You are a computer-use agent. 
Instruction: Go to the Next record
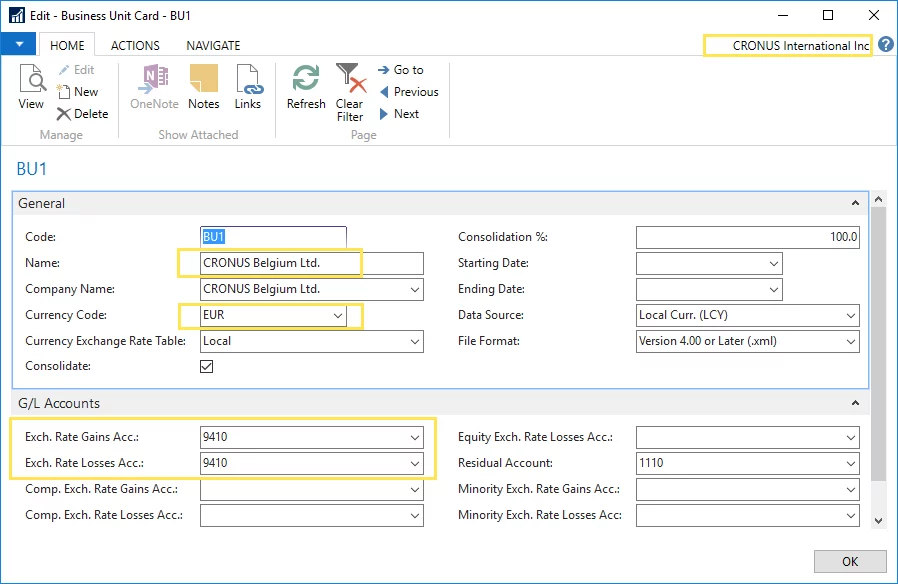tap(398, 114)
